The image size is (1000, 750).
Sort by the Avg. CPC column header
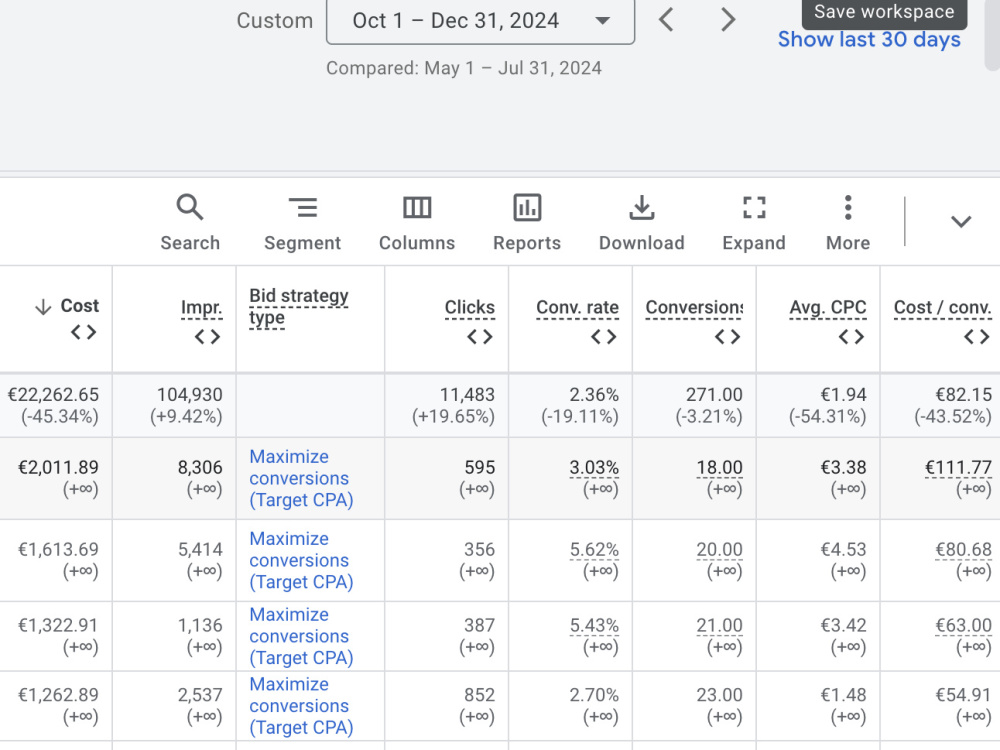point(828,307)
